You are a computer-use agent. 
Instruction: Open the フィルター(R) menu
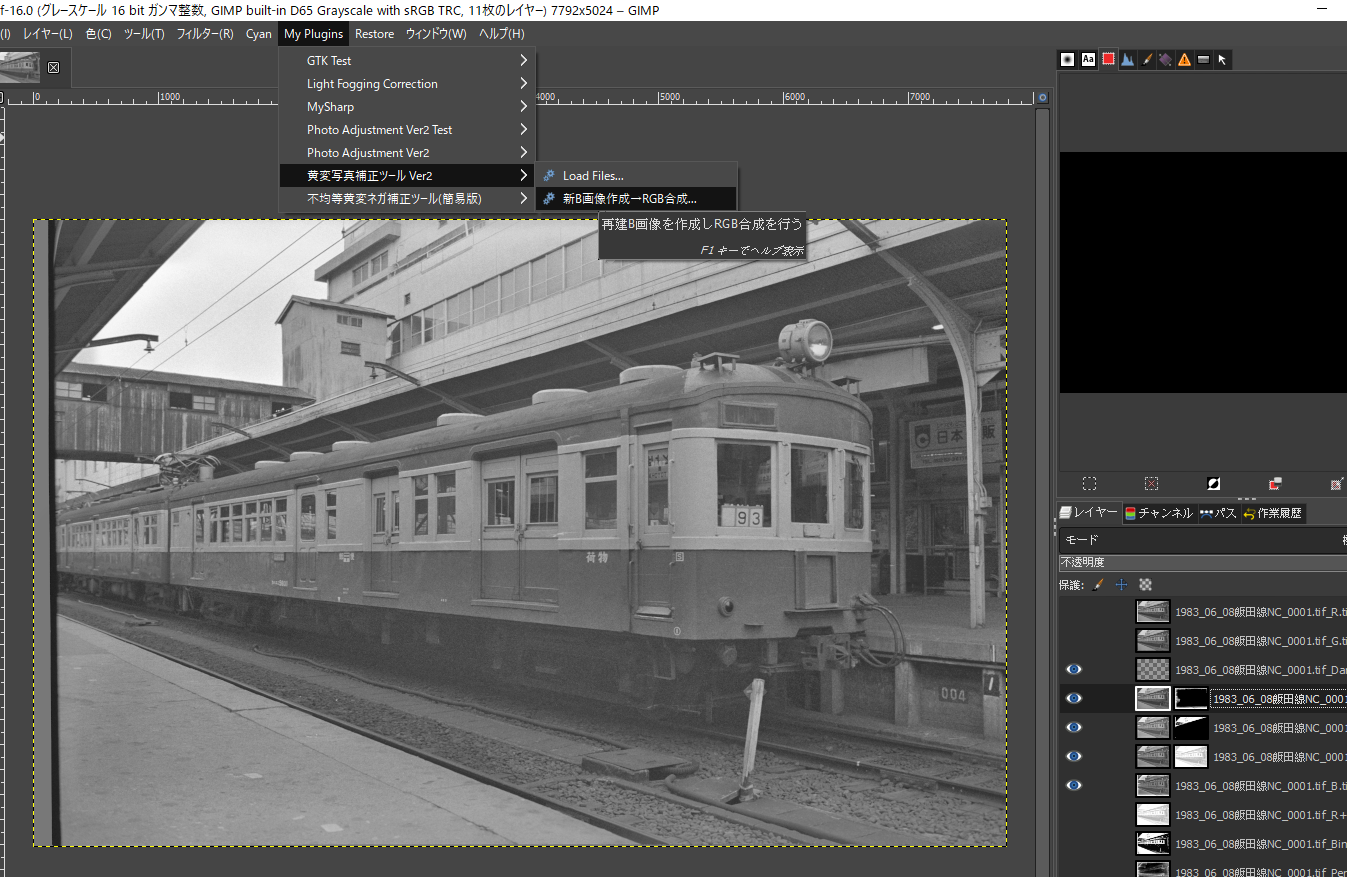205,34
